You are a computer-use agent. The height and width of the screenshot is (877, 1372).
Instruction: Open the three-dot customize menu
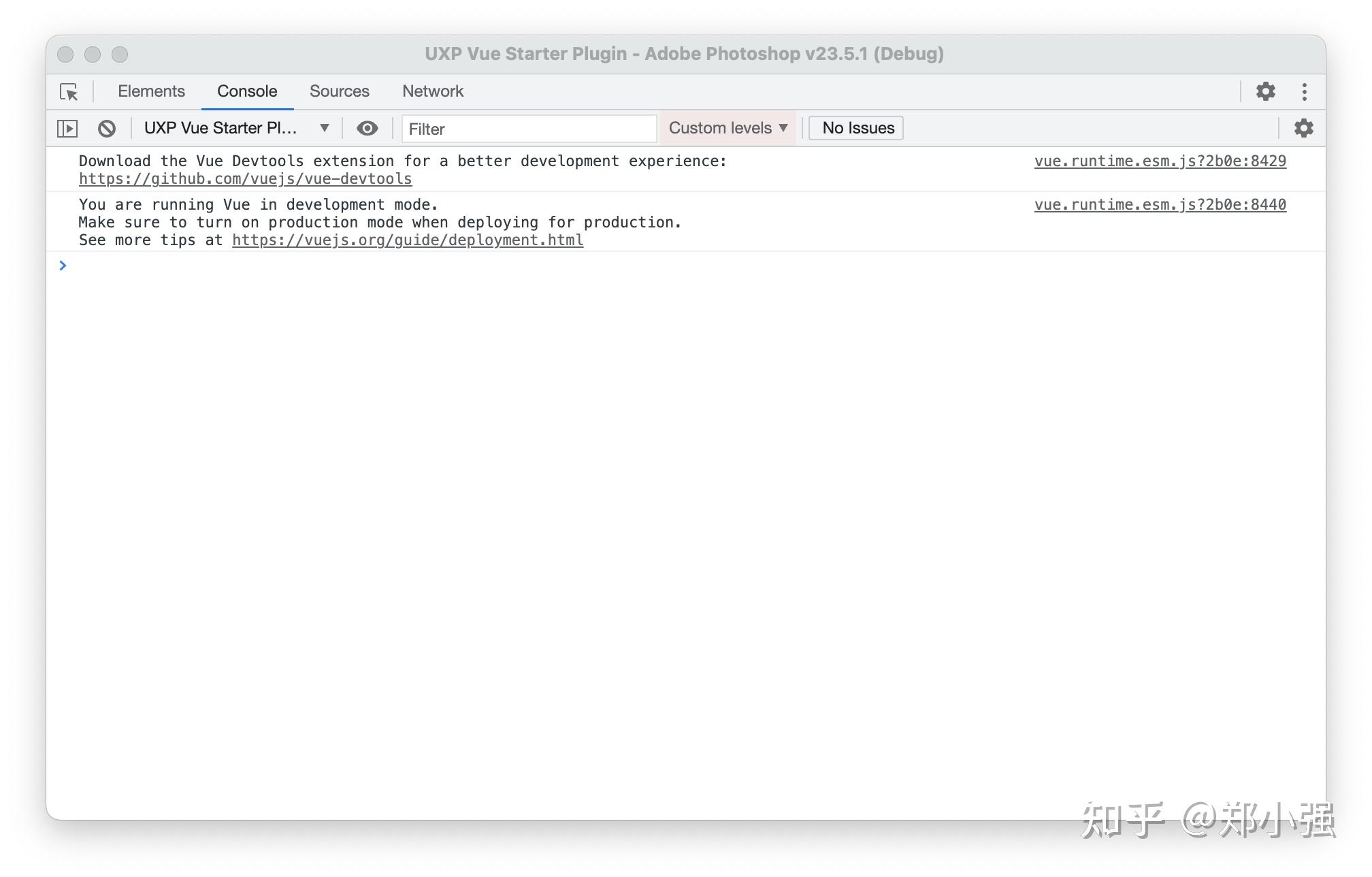(x=1304, y=91)
